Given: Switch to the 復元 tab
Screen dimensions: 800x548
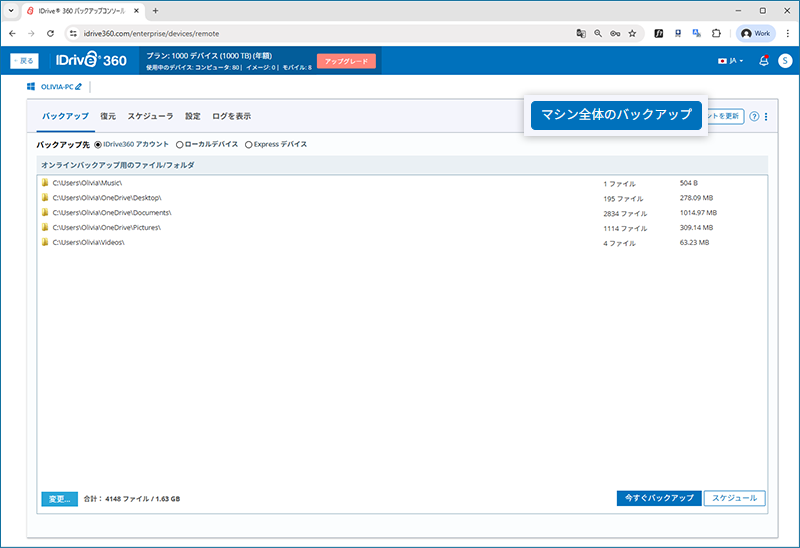Looking at the screenshot, I should coord(108,116).
